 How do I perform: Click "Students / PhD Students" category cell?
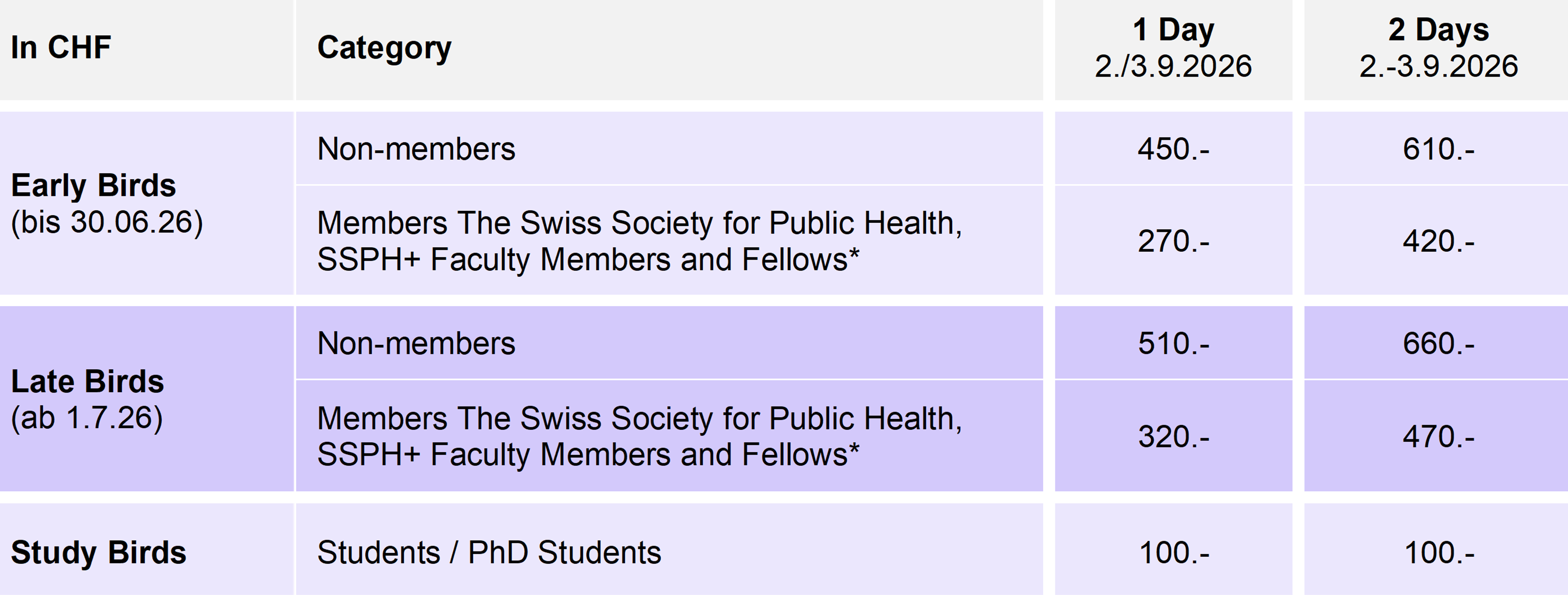click(x=489, y=552)
